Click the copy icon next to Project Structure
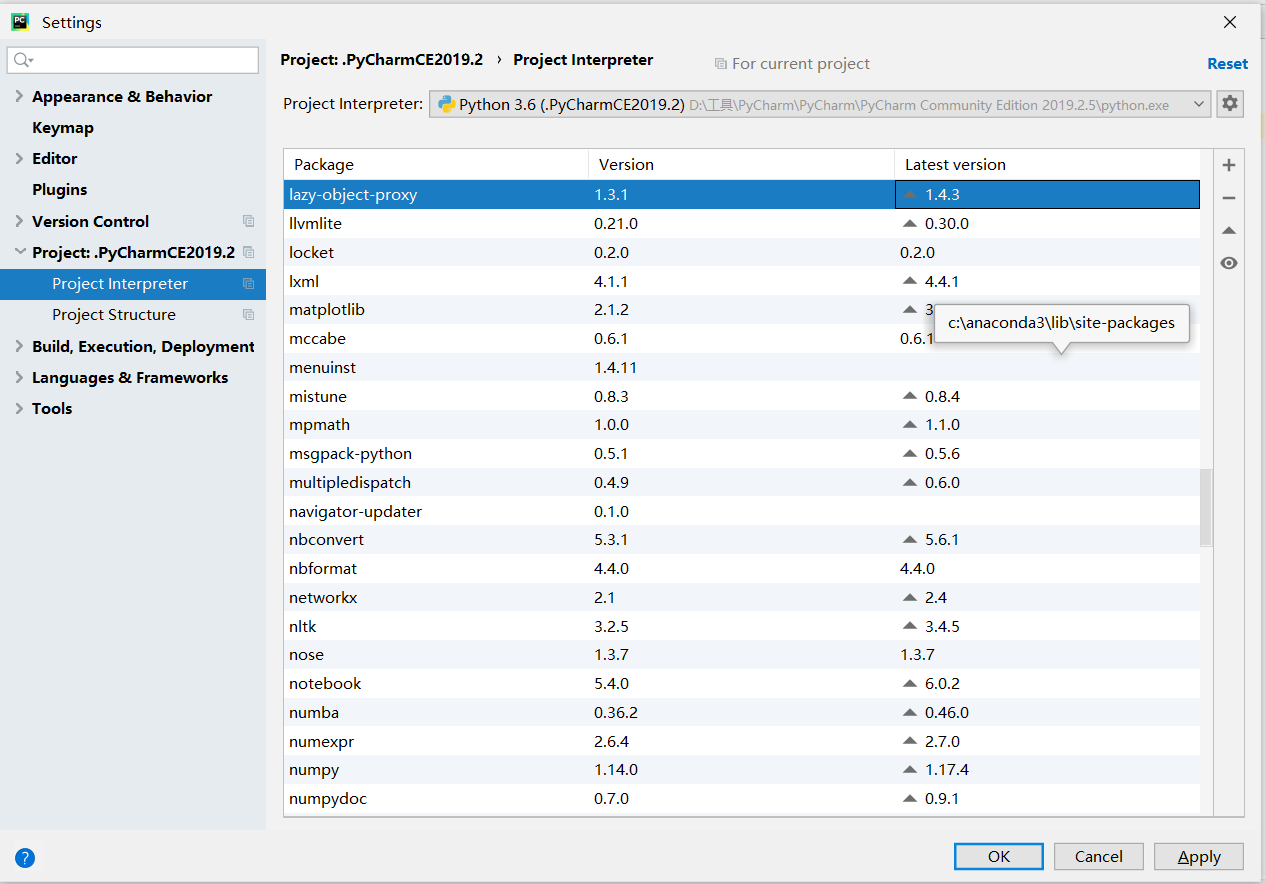1265x884 pixels. click(248, 315)
